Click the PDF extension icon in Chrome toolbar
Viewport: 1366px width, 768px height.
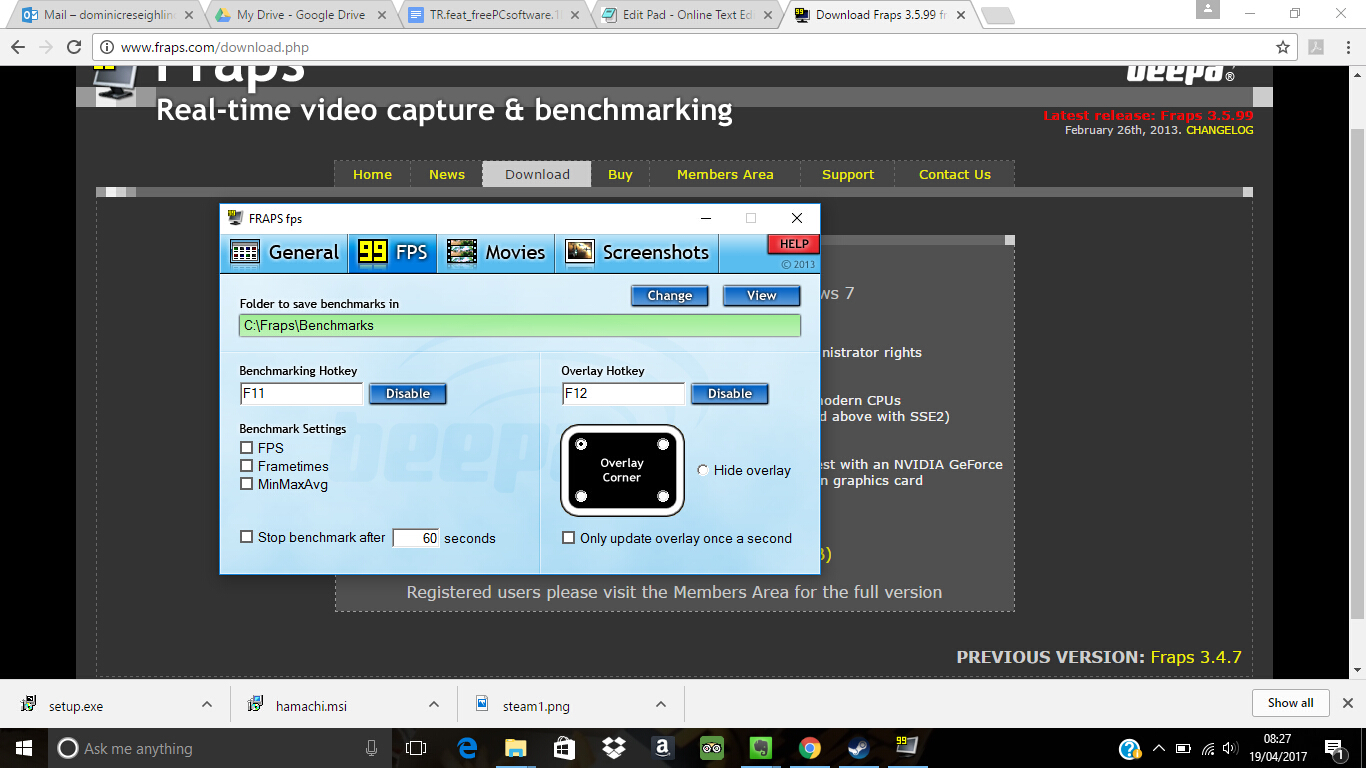pos(1317,47)
